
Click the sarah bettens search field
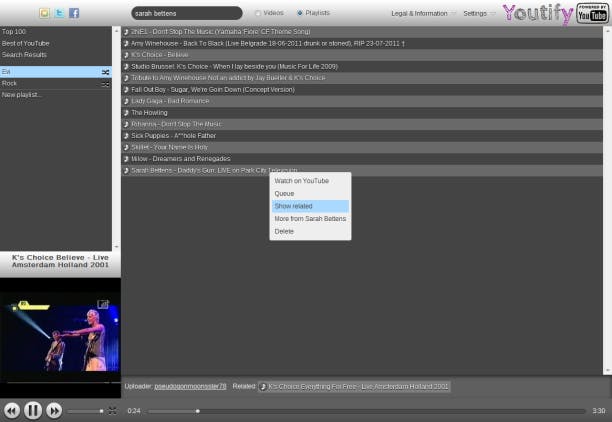[x=187, y=13]
